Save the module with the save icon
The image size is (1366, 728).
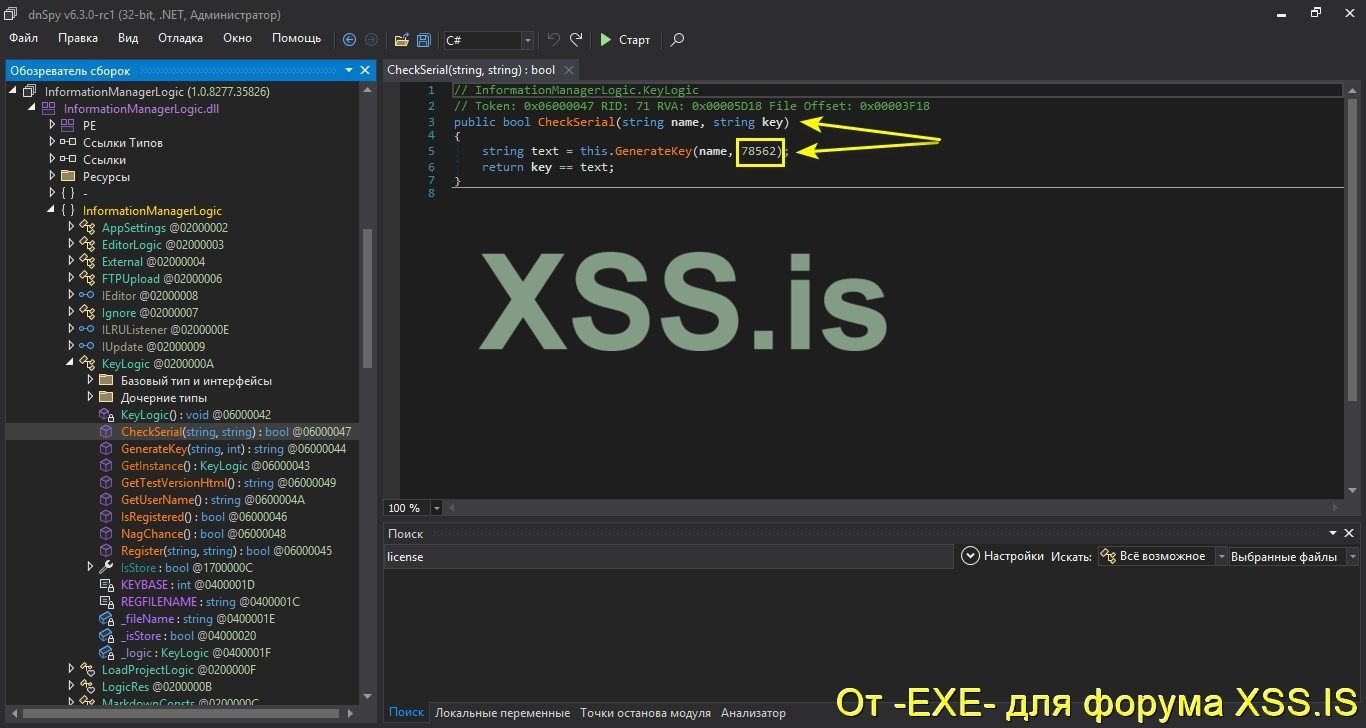(423, 40)
